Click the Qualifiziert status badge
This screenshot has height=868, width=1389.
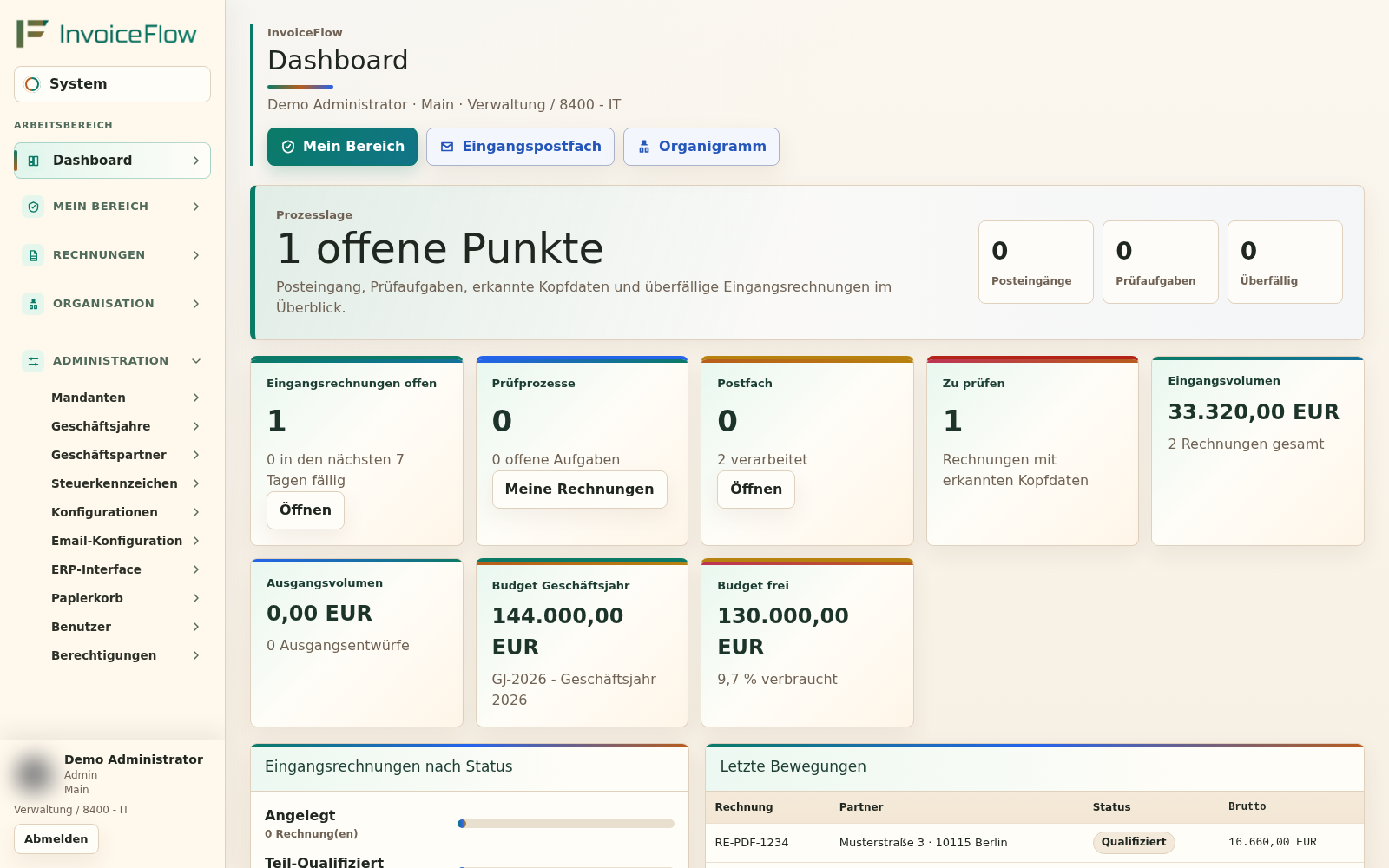pyautogui.click(x=1134, y=843)
